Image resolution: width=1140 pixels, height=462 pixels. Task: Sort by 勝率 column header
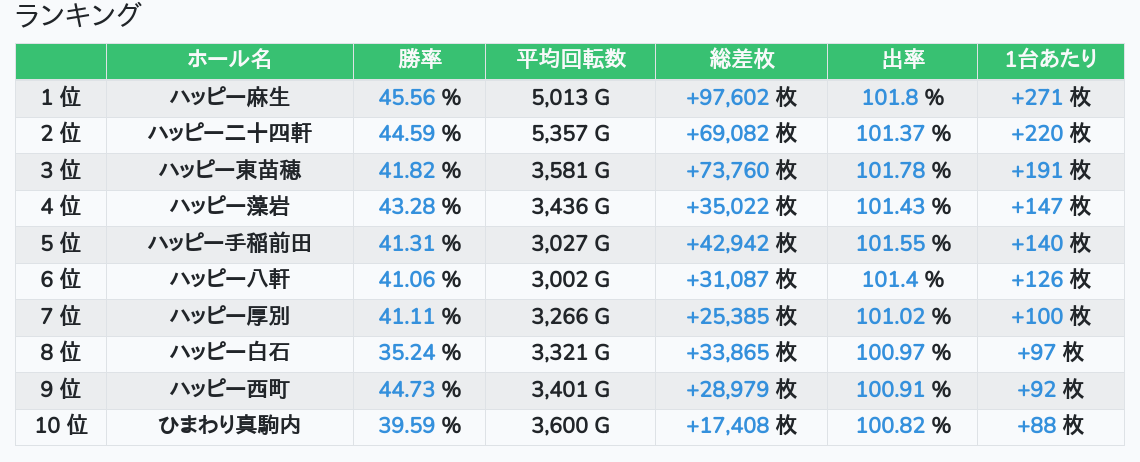click(x=420, y=60)
